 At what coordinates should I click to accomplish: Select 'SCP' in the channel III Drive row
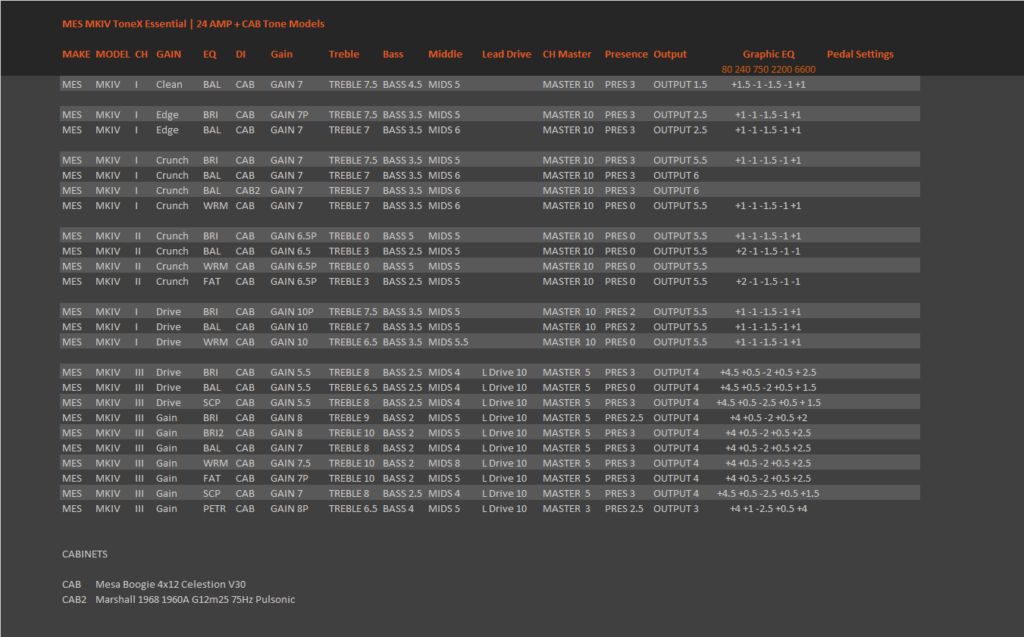(212, 402)
